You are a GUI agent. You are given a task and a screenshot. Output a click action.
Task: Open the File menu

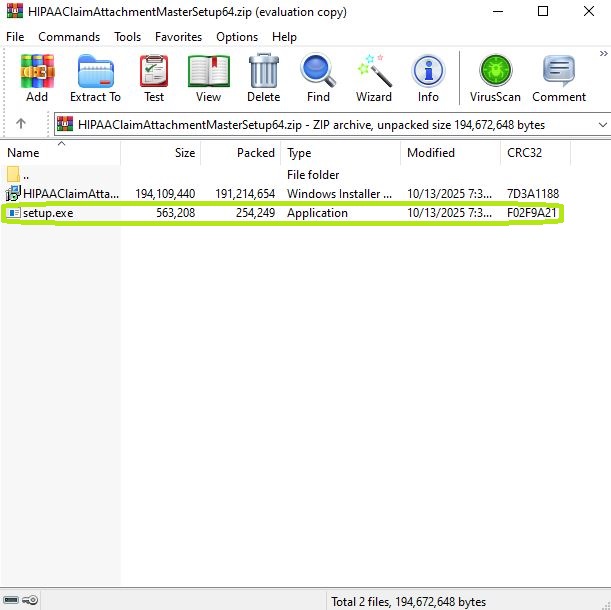pos(15,37)
